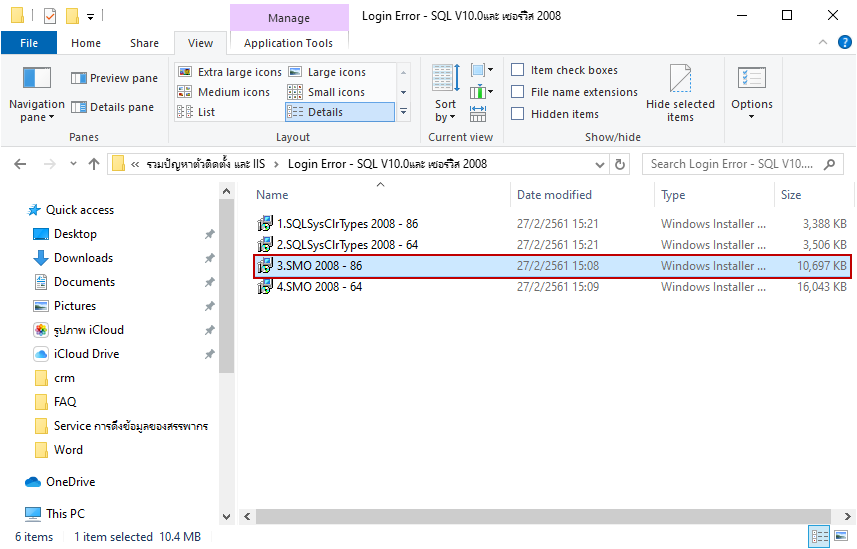
Task: Switch layout to Small icons
Action: click(x=327, y=92)
